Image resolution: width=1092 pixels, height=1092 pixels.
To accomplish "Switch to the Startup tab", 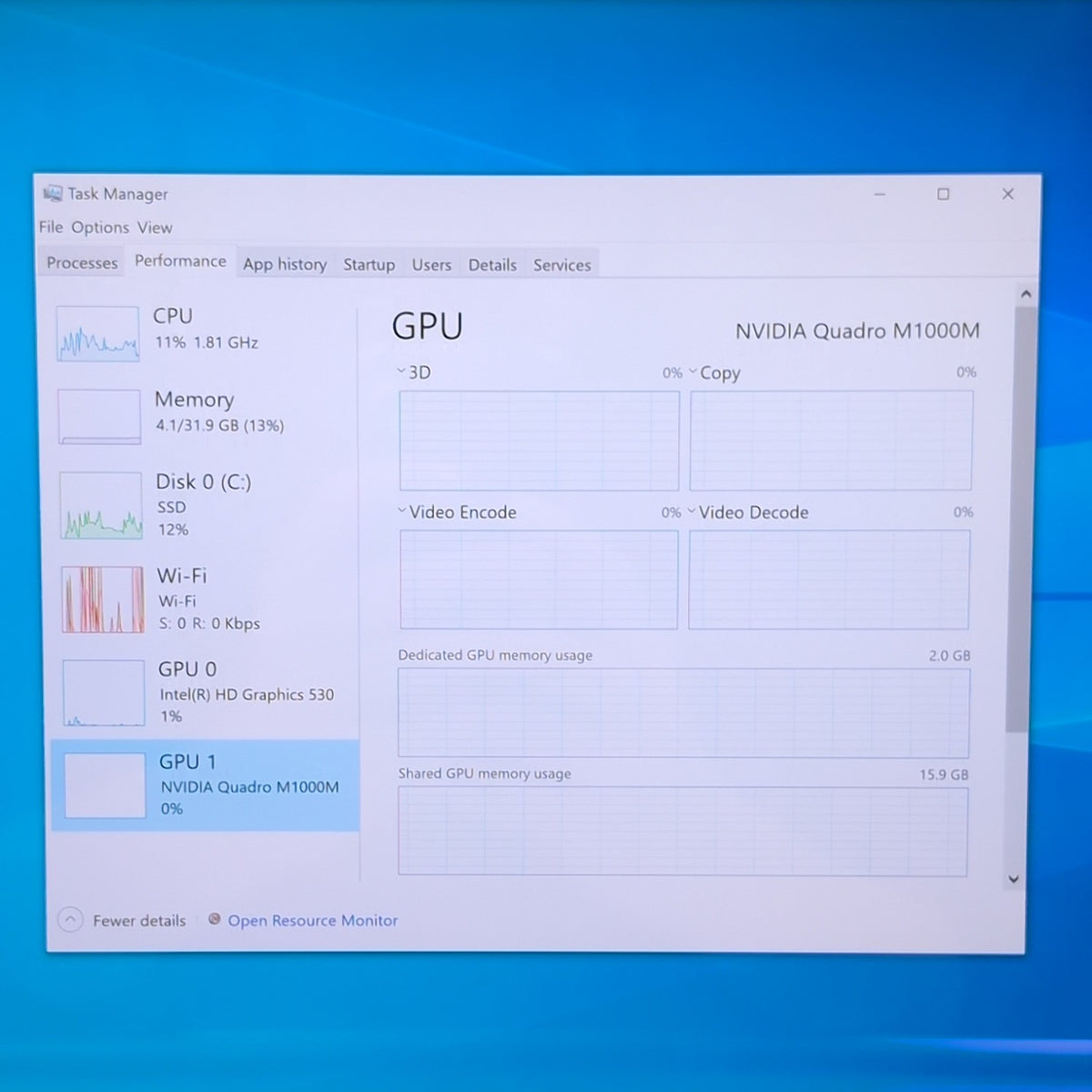I will [369, 265].
